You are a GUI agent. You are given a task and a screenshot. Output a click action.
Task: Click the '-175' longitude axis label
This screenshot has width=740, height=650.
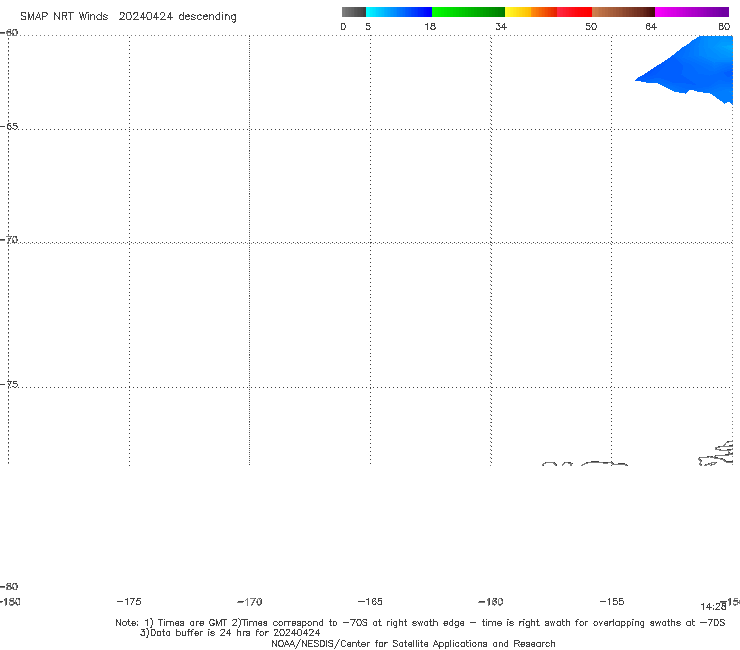click(x=129, y=601)
